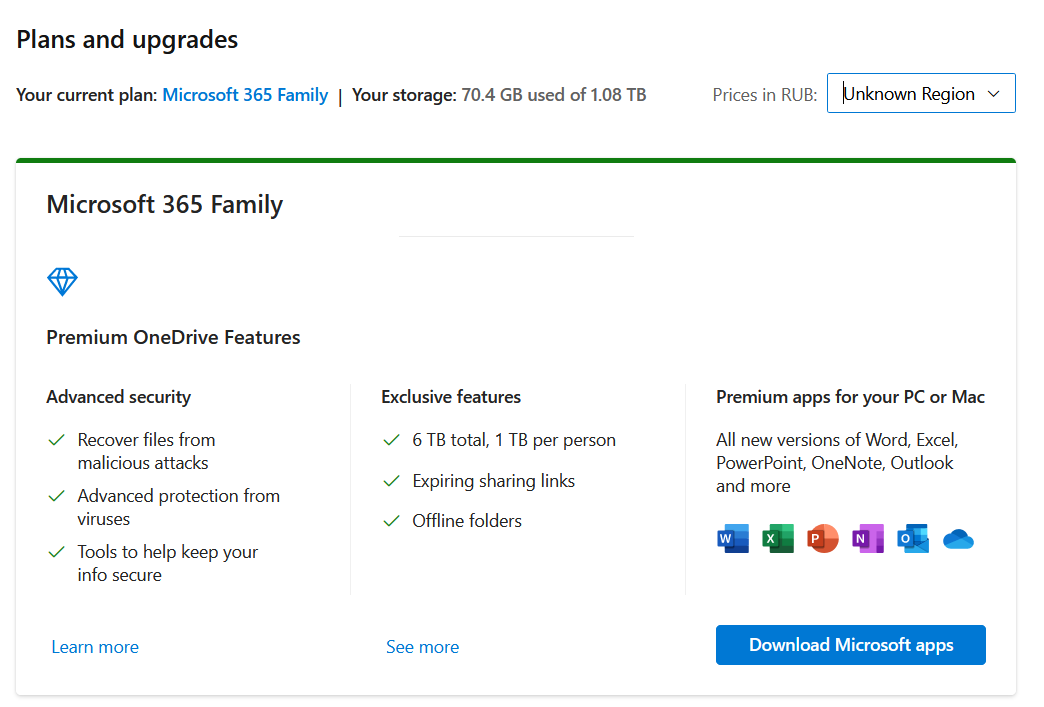Click checkmark beside Tools to help keep info secure
1044x707 pixels.
click(x=57, y=552)
